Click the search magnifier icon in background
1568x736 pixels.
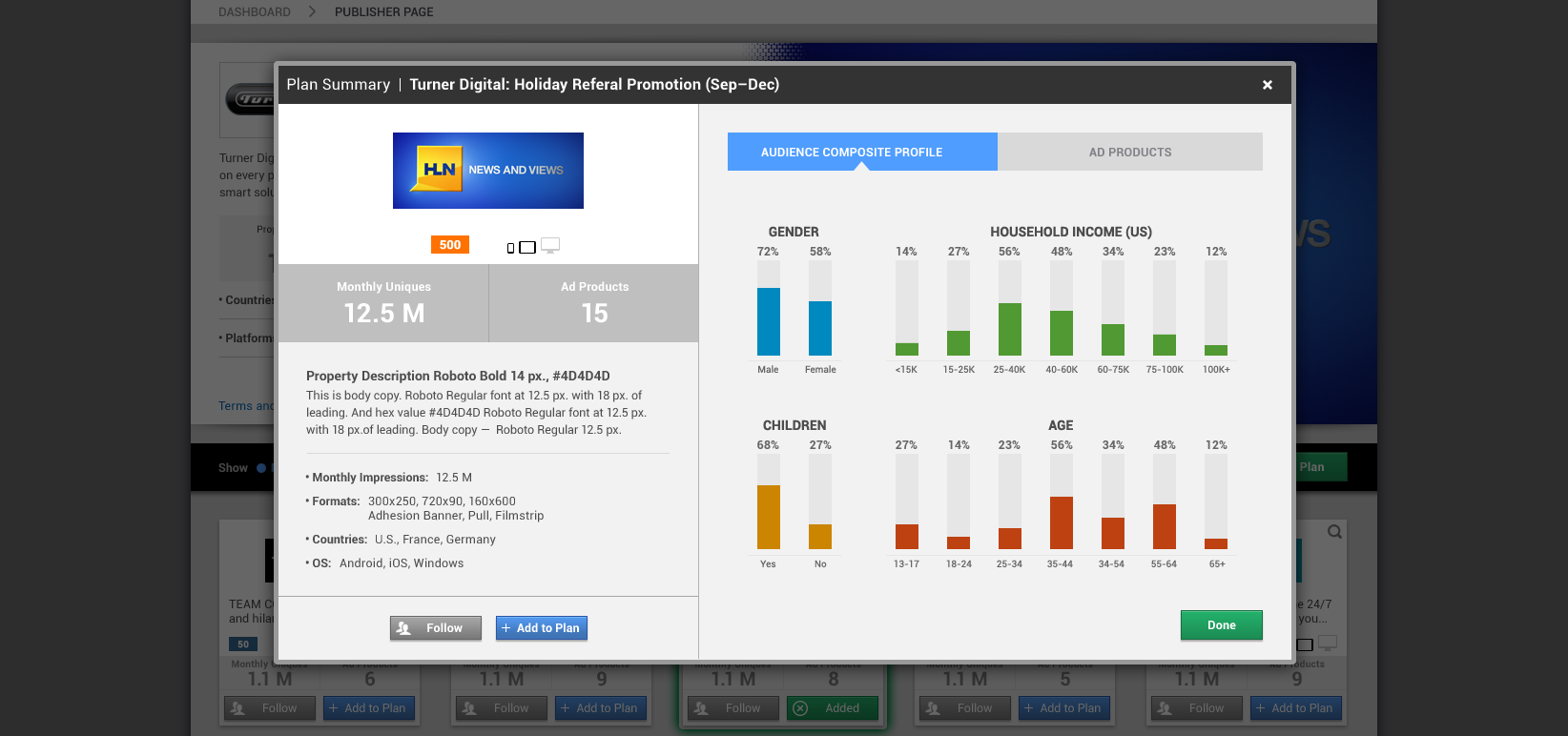[1334, 532]
